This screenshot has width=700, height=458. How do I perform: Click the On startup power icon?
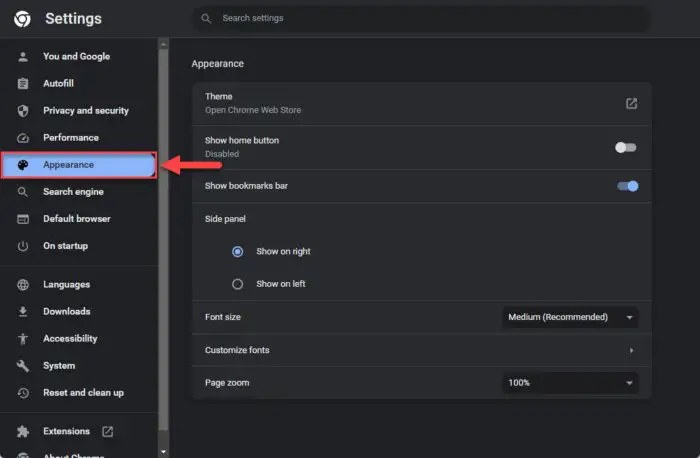click(x=23, y=246)
